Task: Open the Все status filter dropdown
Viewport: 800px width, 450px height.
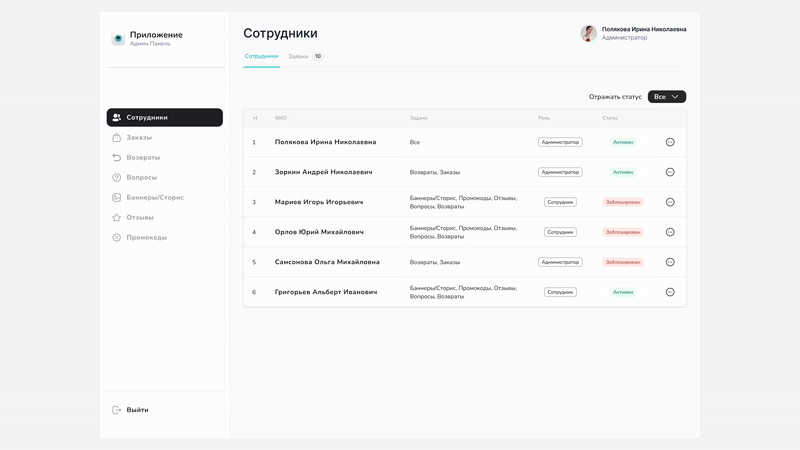Action: (667, 96)
